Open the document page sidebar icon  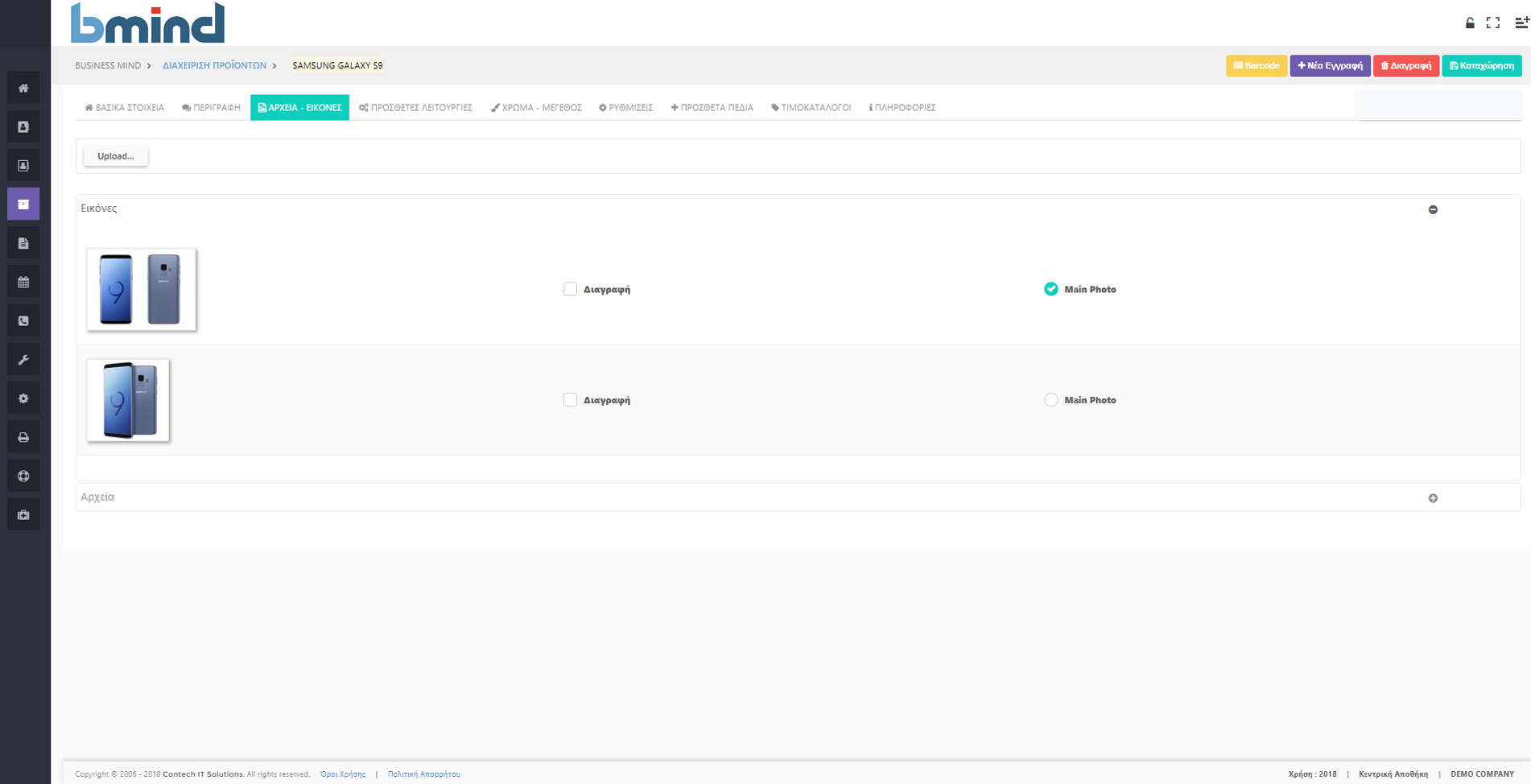(x=23, y=243)
